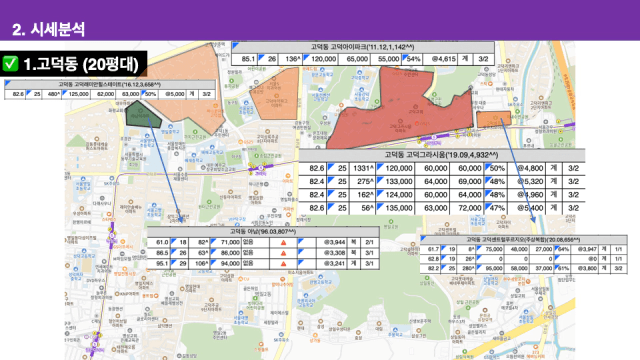Click the red warning triangle in the 94,000 row
Image resolution: width=640 pixels, height=360 pixels.
(283, 264)
